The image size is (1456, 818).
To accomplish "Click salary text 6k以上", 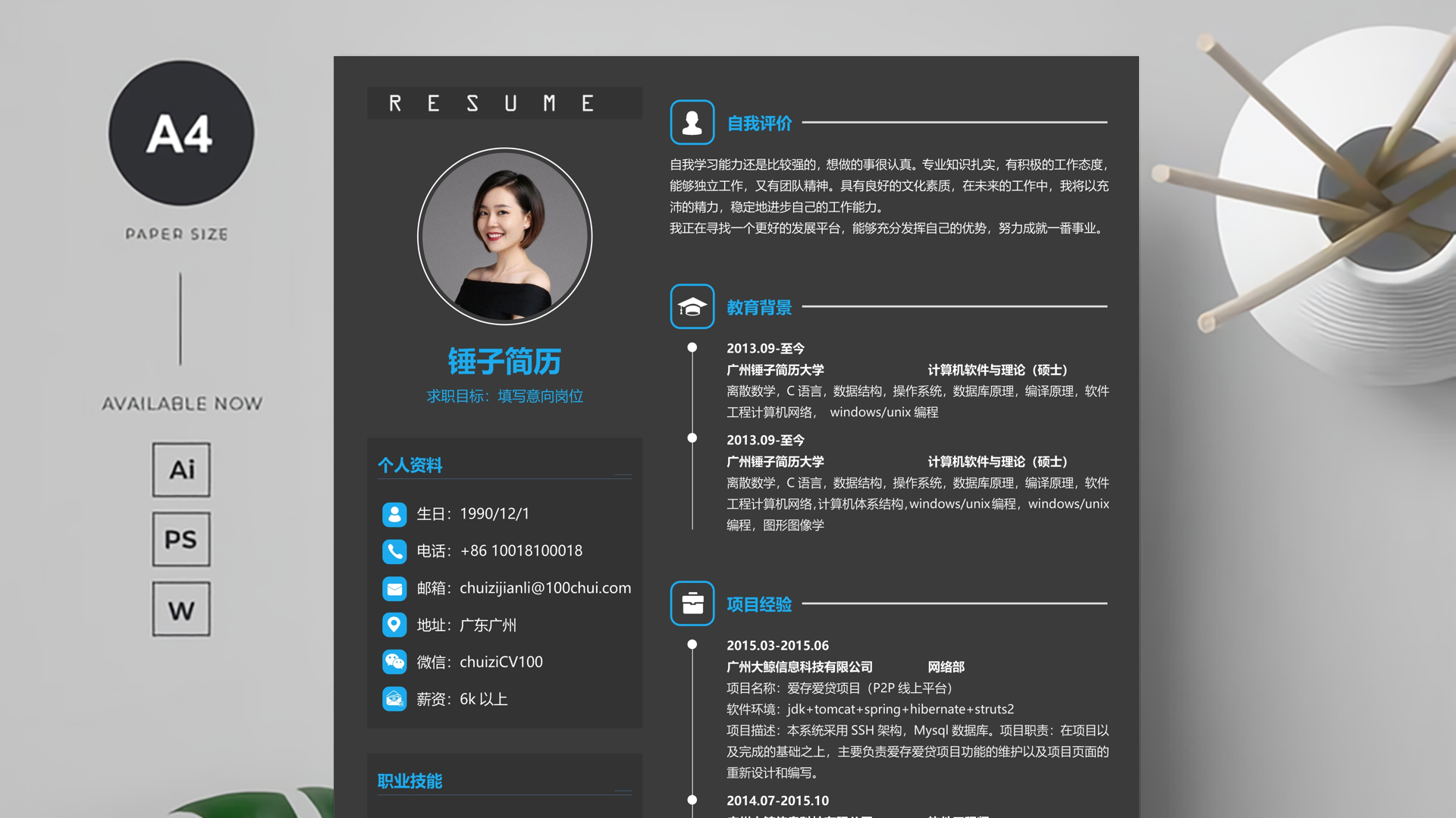I will click(484, 699).
